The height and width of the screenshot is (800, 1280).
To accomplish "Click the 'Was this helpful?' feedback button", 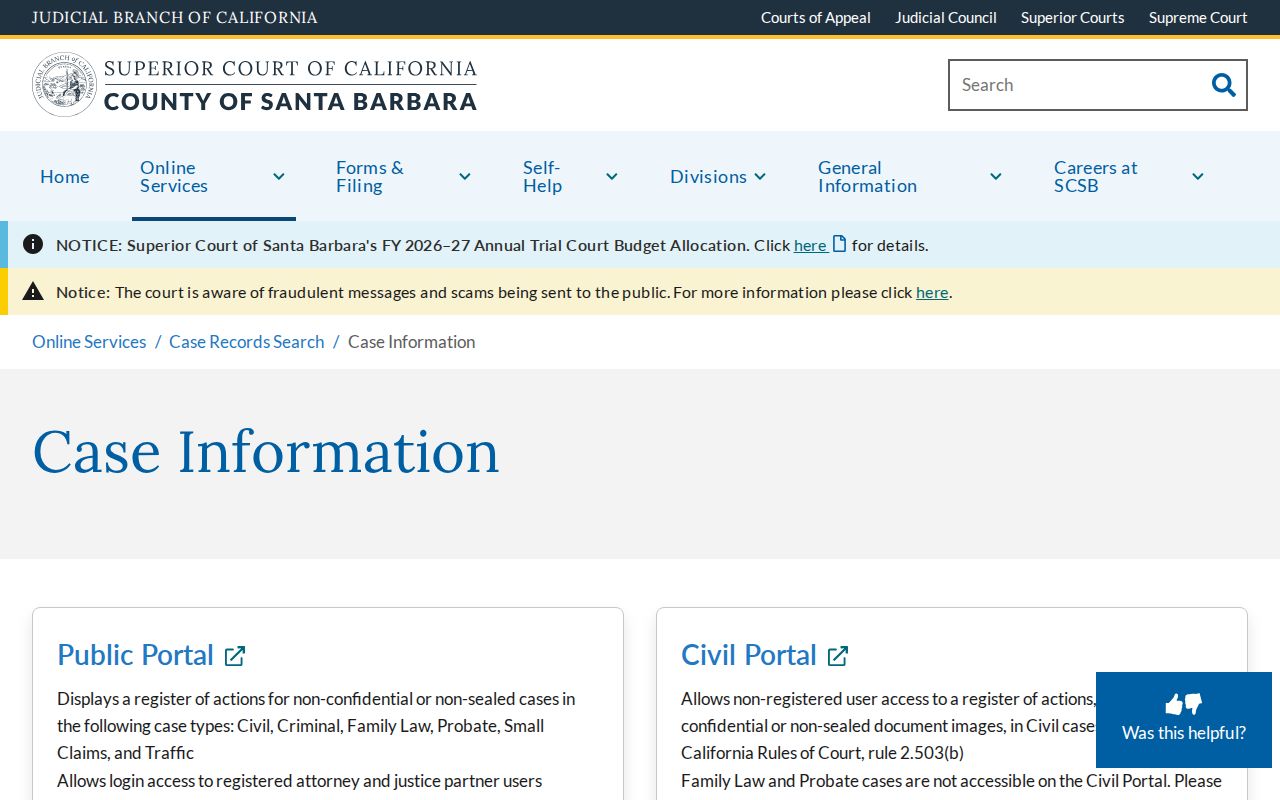I will point(1184,720).
